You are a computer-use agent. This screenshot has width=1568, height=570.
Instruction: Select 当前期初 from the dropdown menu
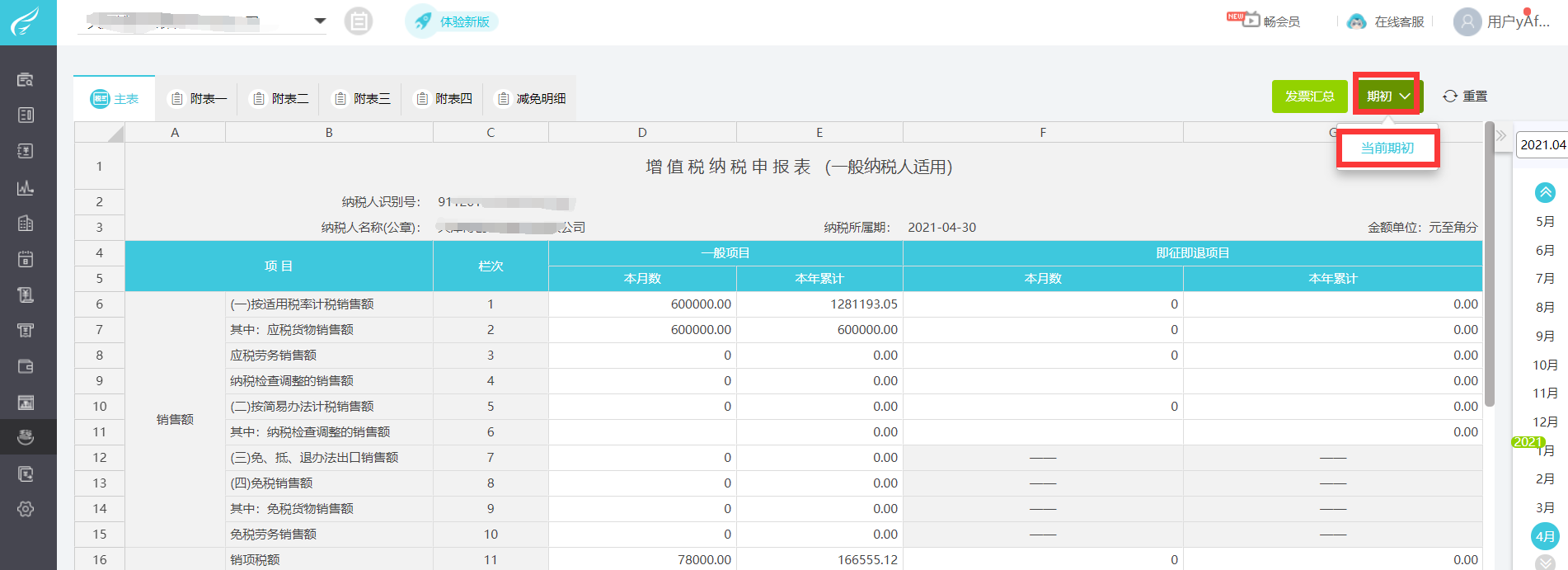point(1387,148)
